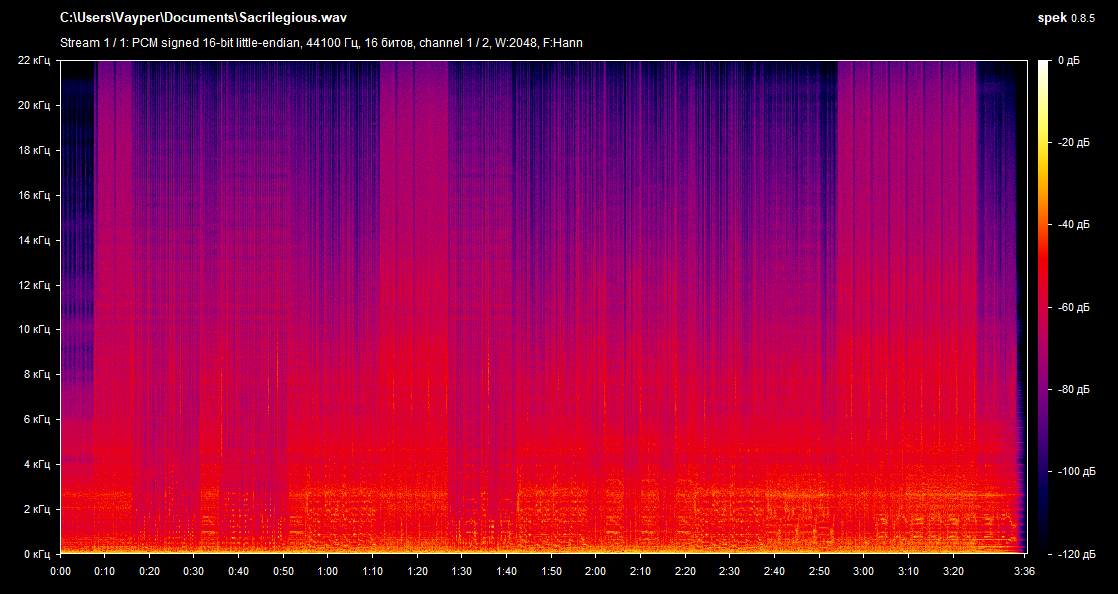Click the 22 кГц frequency label
Viewport: 1118px width, 594px height.
click(x=34, y=61)
